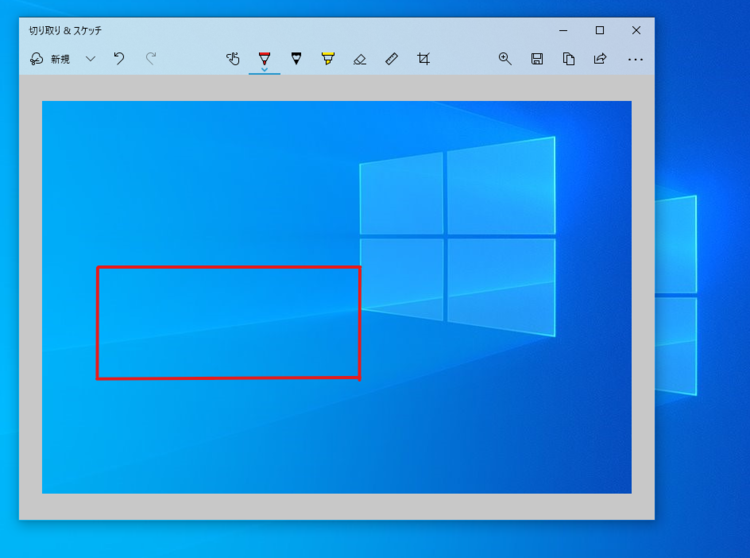Minimize the 切り取り & スケッチ window
Screen dimensions: 750x558
(x=563, y=30)
